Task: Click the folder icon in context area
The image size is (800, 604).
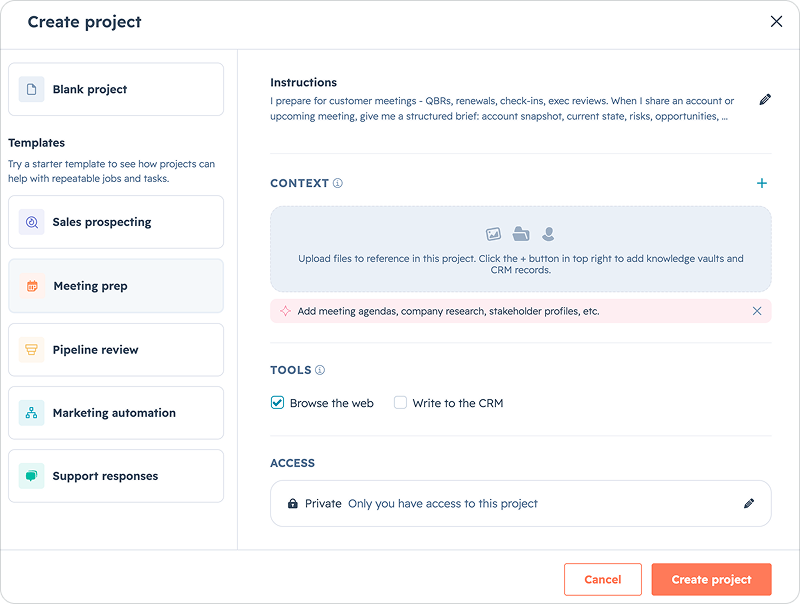Action: tap(521, 234)
